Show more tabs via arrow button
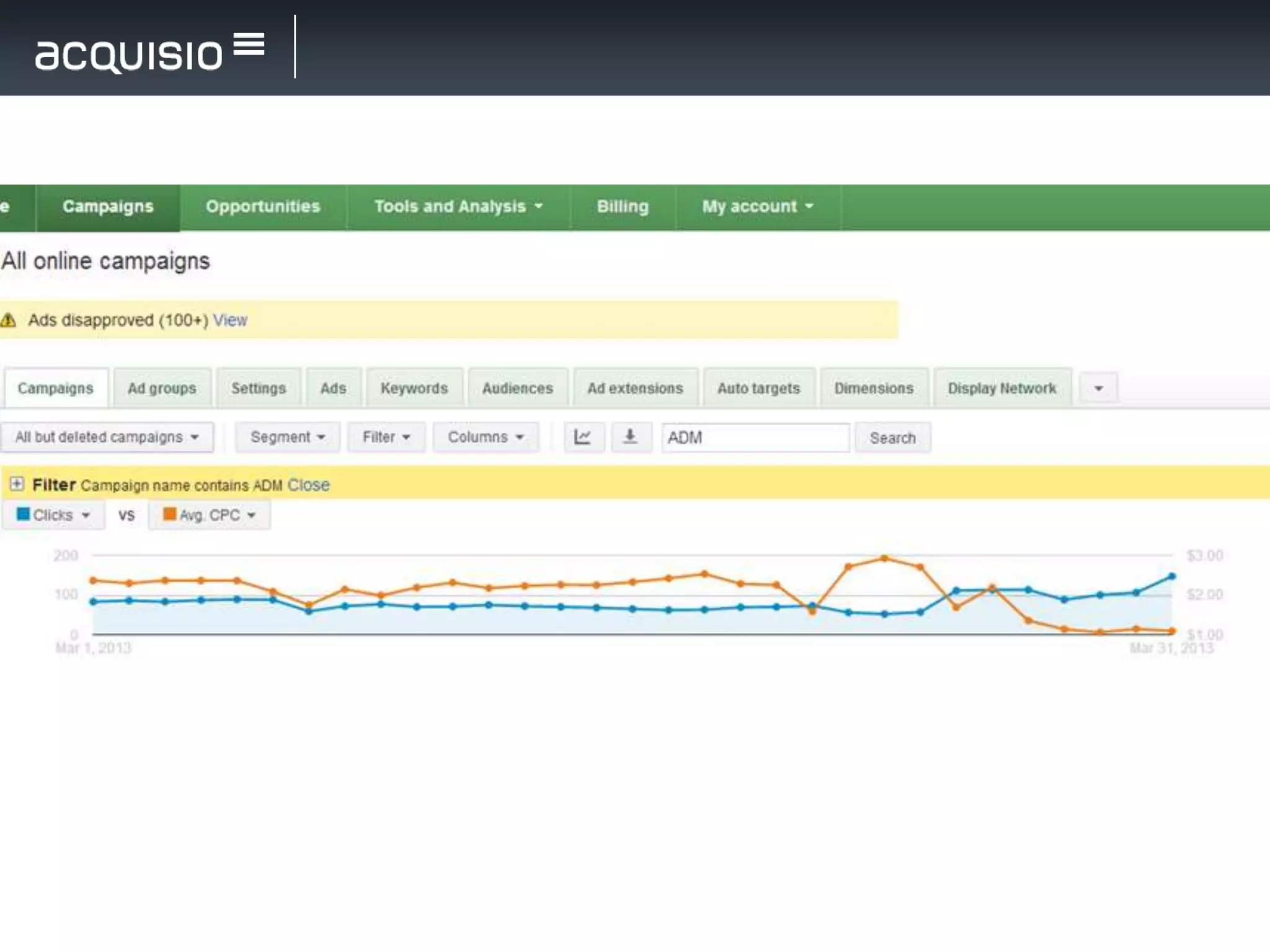Viewport: 1270px width, 952px height. [1098, 389]
